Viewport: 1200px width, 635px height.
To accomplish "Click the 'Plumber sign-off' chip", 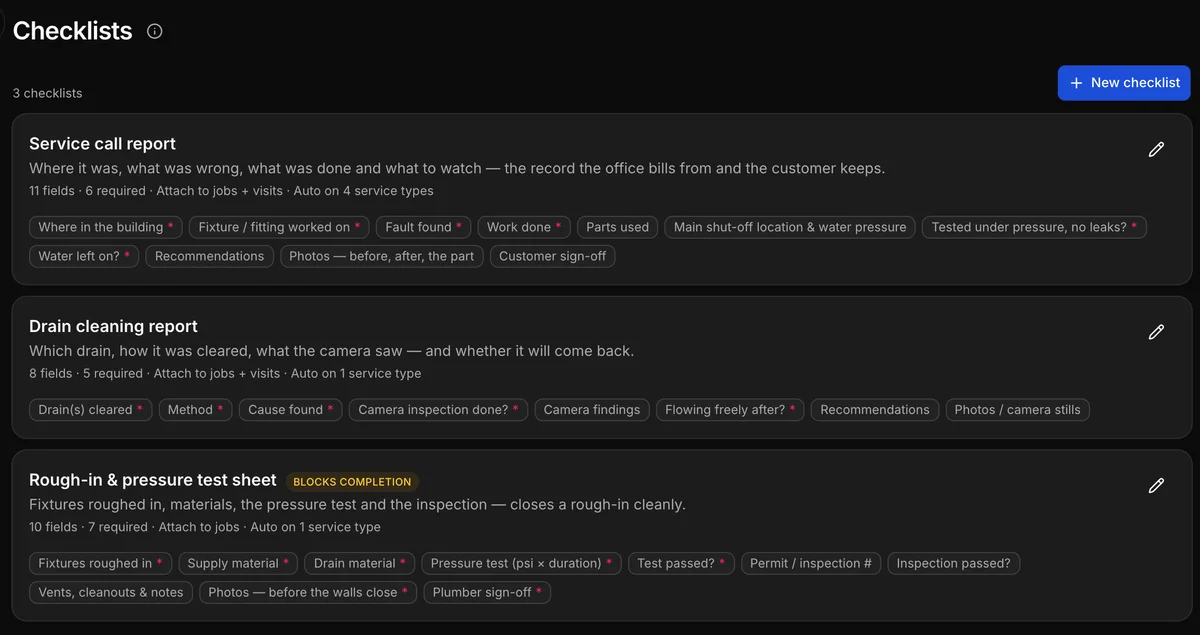I will click(487, 592).
